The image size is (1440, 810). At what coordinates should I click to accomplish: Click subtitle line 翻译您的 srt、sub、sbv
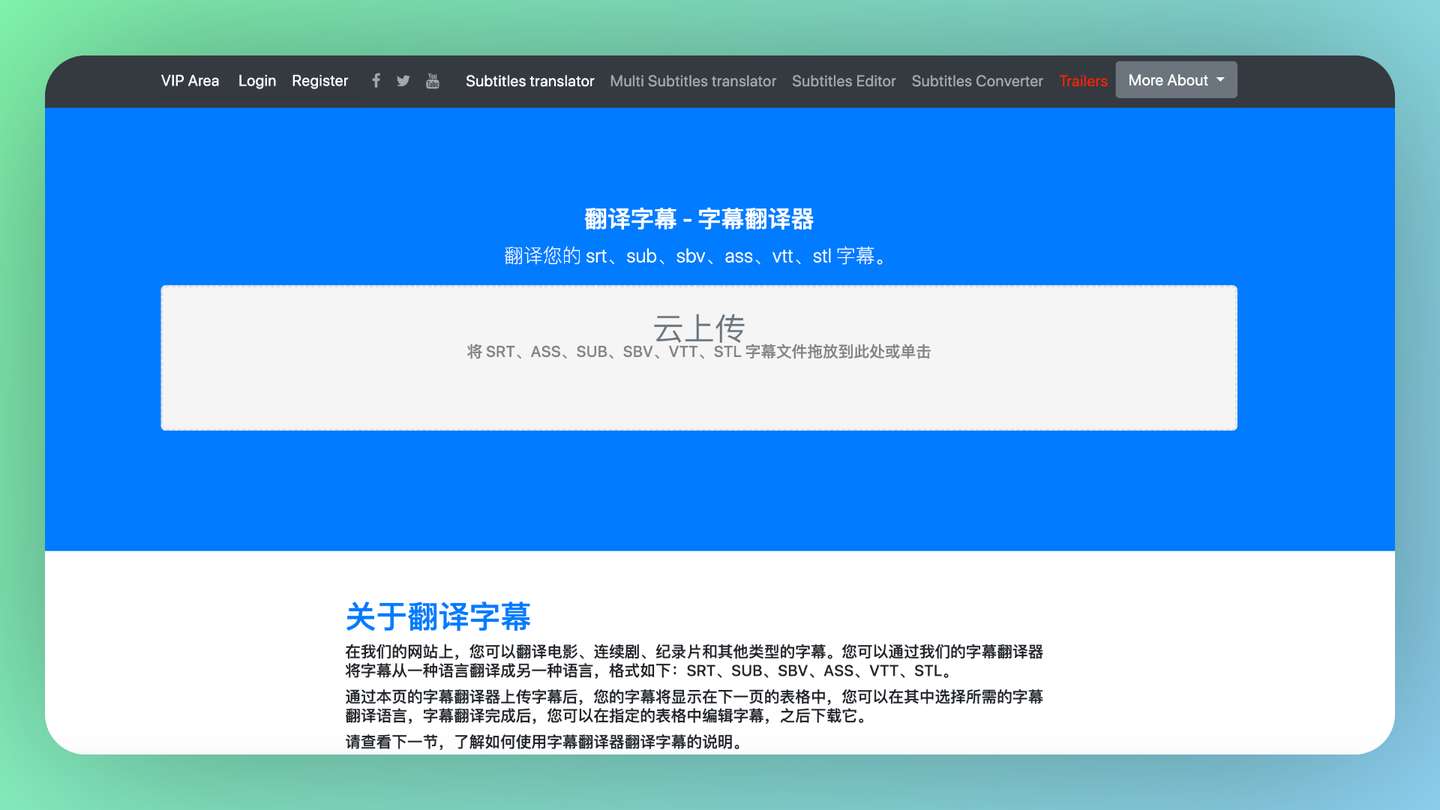(699, 256)
